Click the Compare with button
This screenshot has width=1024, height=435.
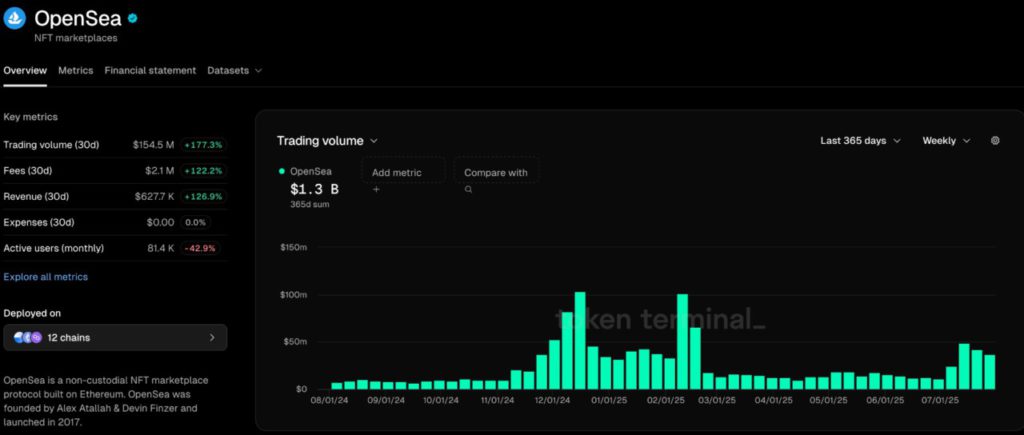[496, 172]
